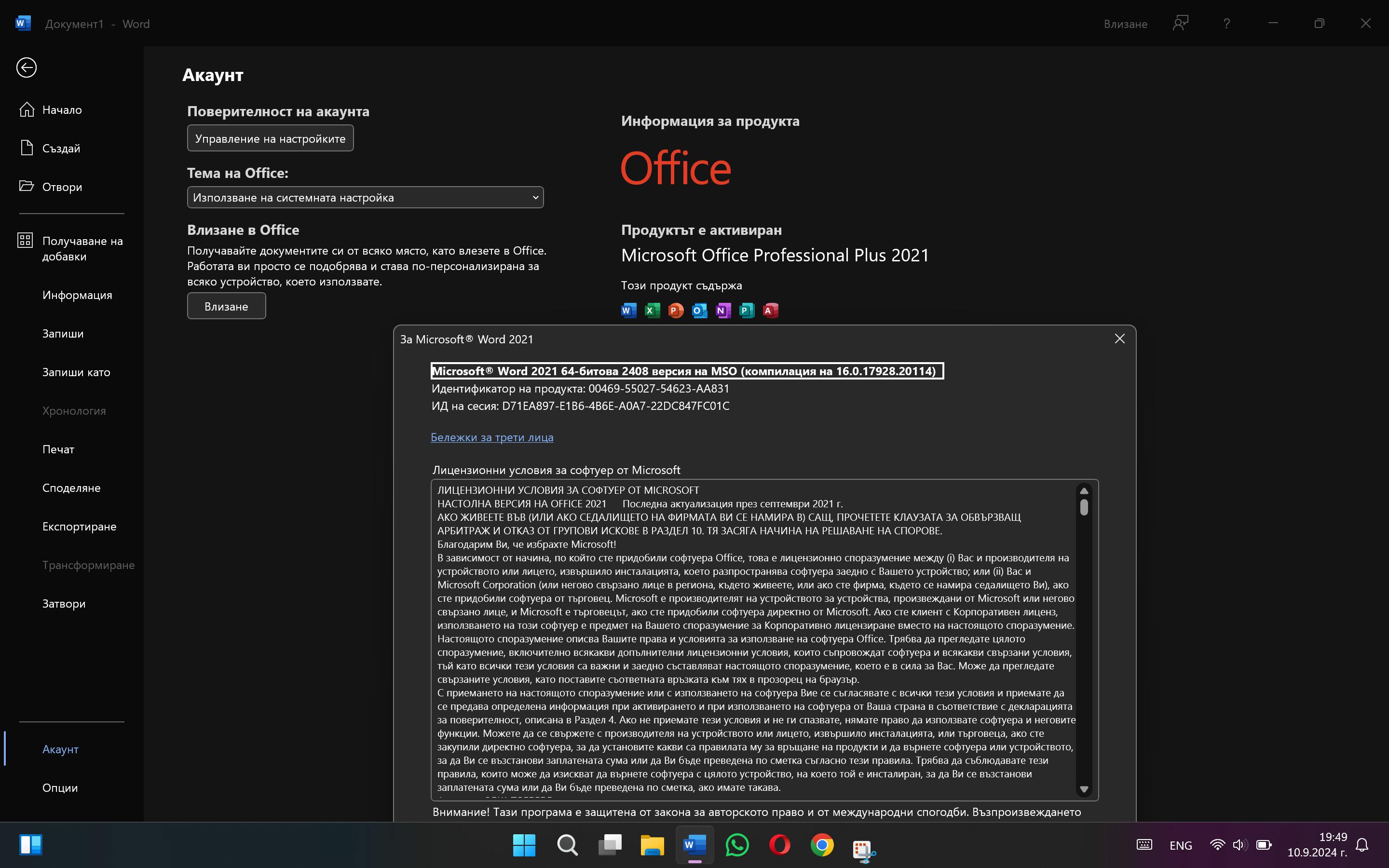The image size is (1389, 868).
Task: Open the Информация menu item
Action: click(77, 295)
